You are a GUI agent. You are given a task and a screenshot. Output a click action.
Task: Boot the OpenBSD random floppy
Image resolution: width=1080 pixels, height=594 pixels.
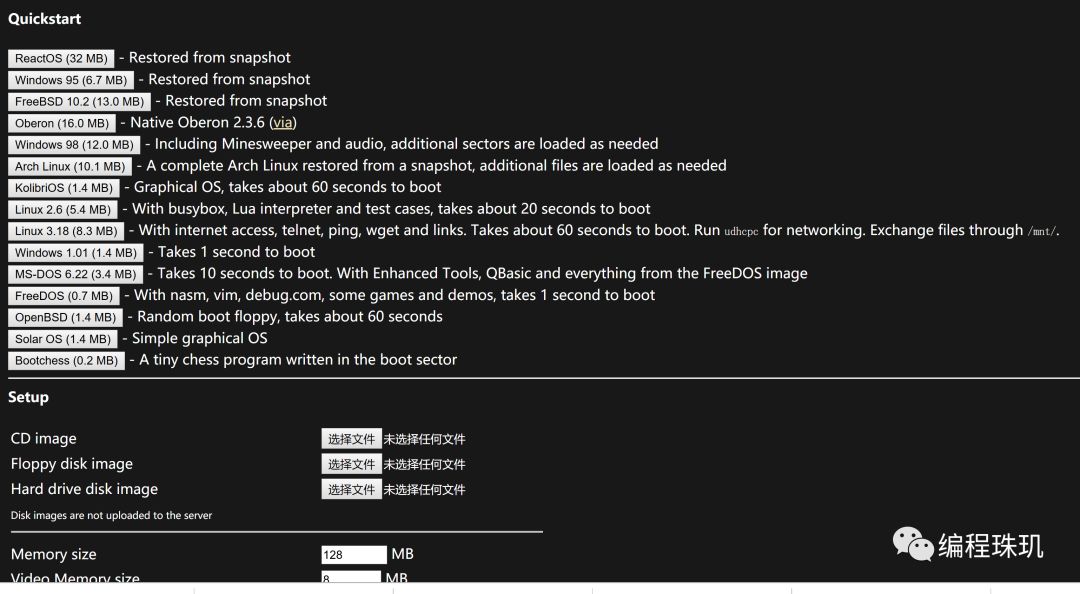click(64, 317)
